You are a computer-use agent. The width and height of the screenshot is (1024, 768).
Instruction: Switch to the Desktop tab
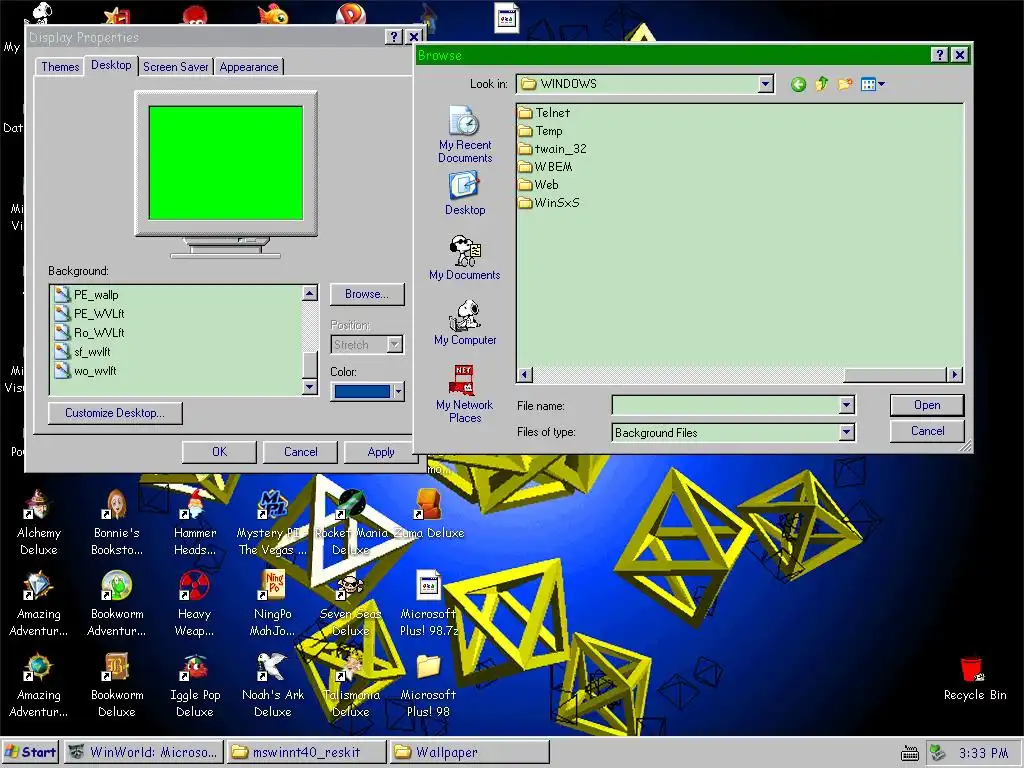coord(111,65)
